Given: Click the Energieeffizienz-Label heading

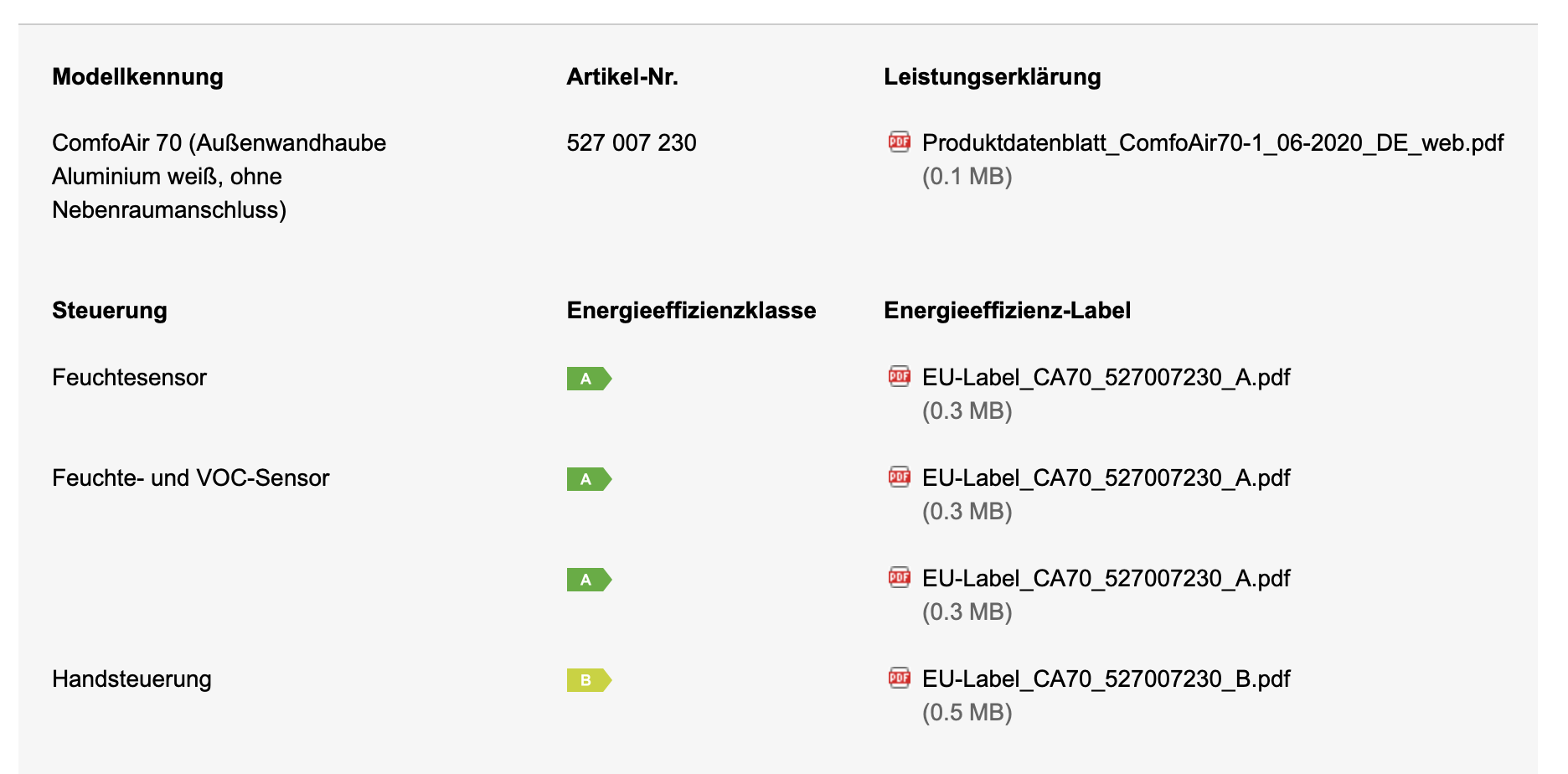Looking at the screenshot, I should [1007, 311].
